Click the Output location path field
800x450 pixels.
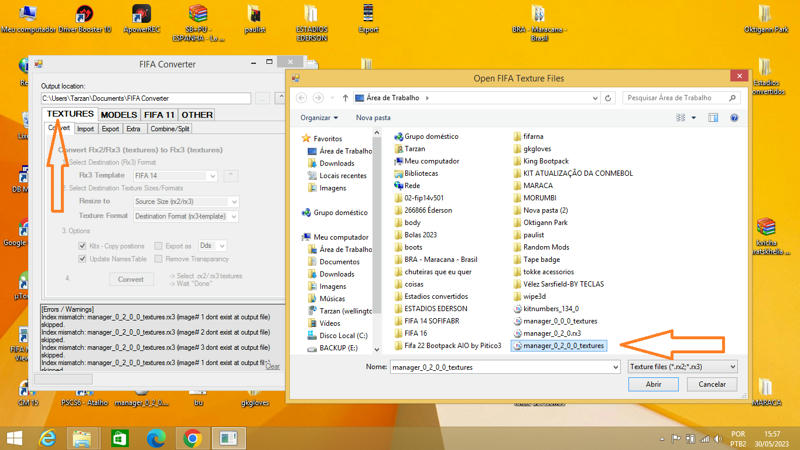pyautogui.click(x=146, y=98)
